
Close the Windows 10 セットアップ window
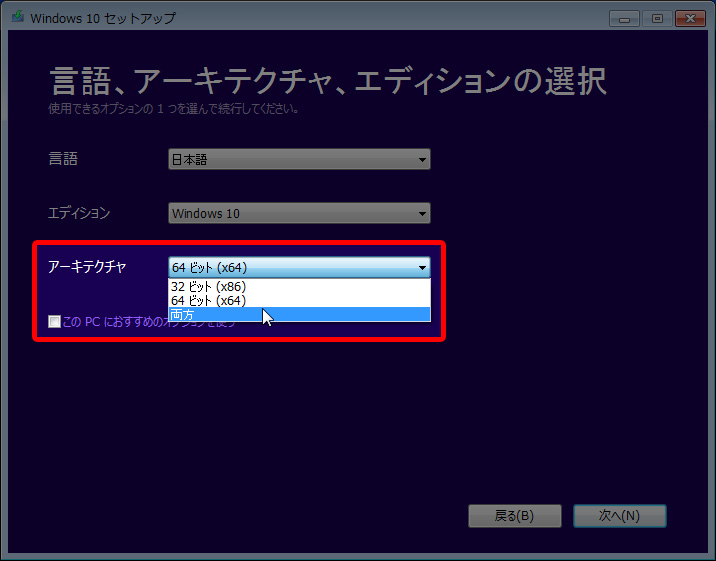690,17
